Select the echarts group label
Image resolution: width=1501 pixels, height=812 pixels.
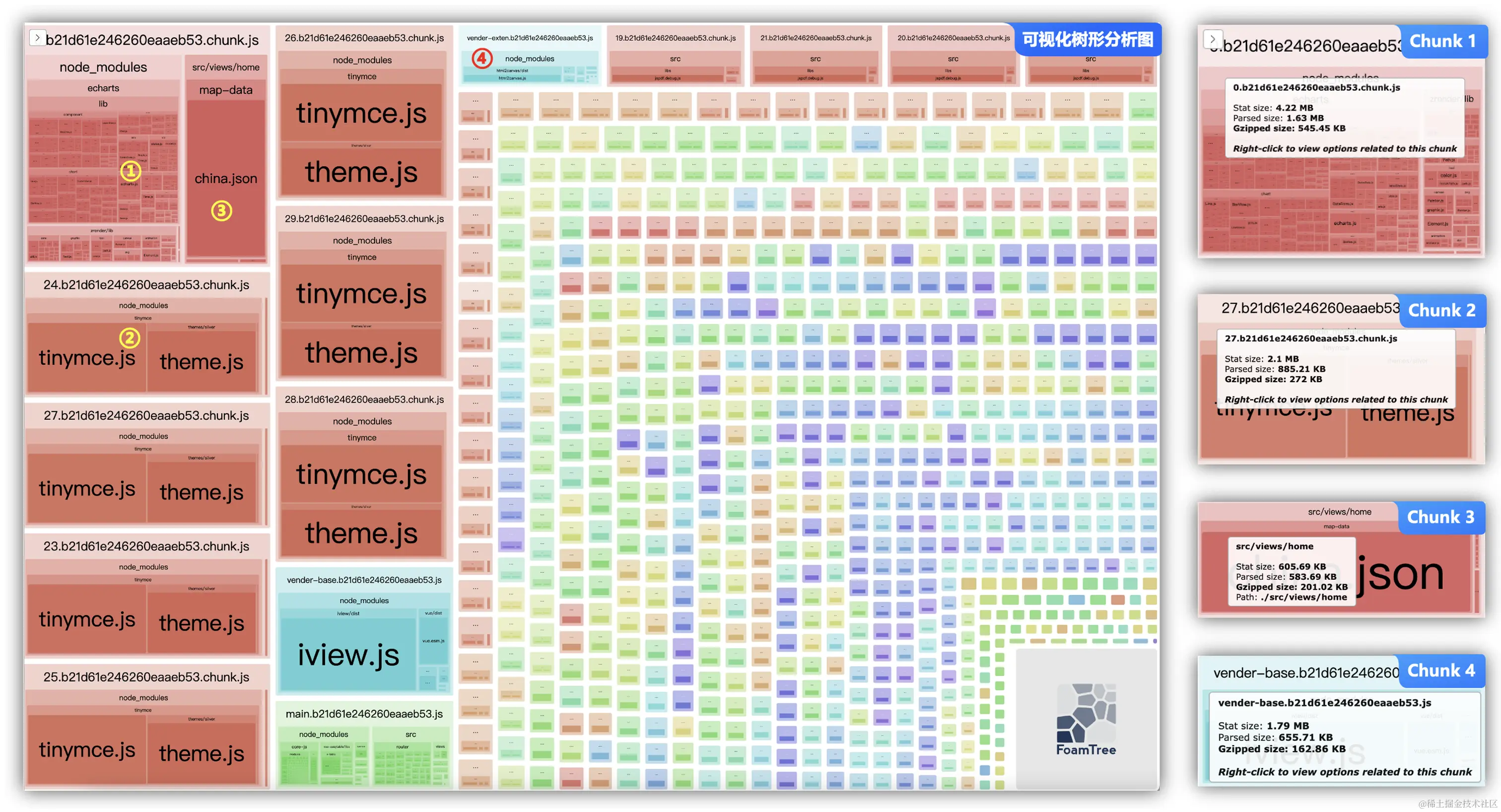[103, 88]
